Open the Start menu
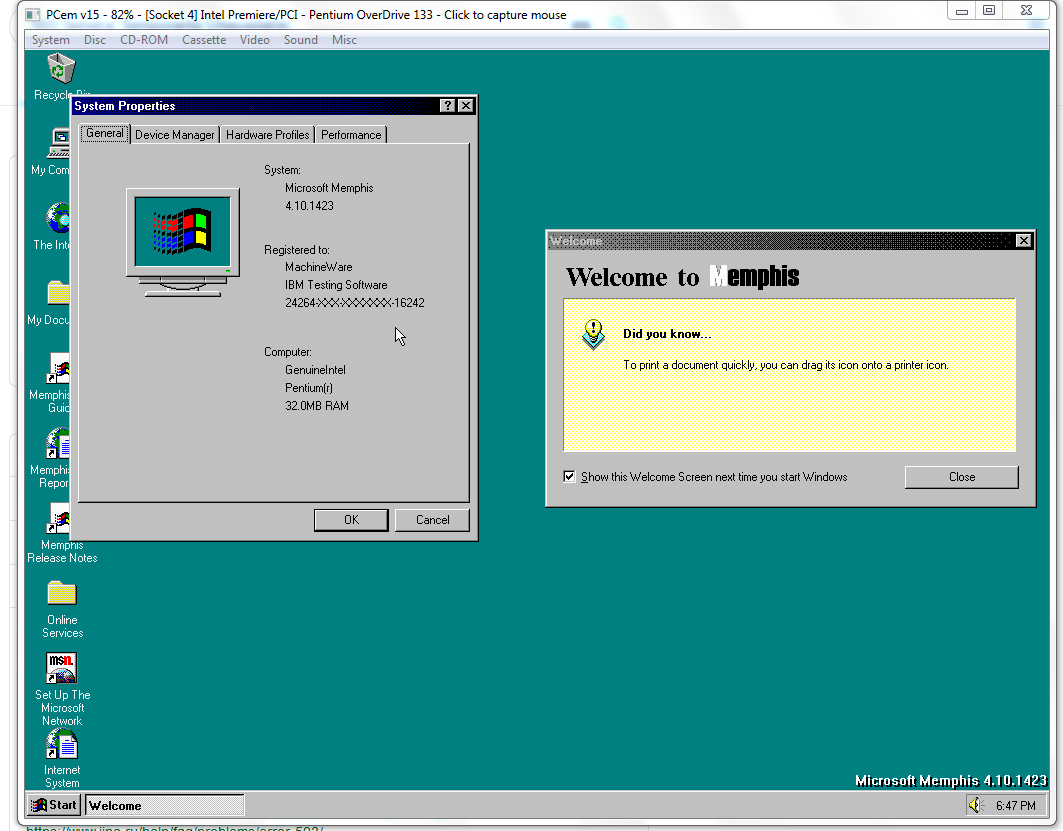Viewport: 1063px width, 831px height. (54, 805)
